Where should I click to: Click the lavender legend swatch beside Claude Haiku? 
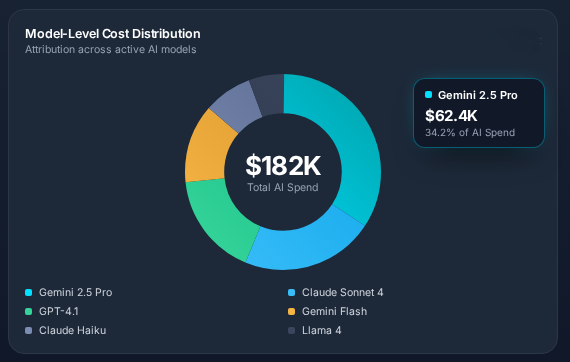(x=29, y=330)
